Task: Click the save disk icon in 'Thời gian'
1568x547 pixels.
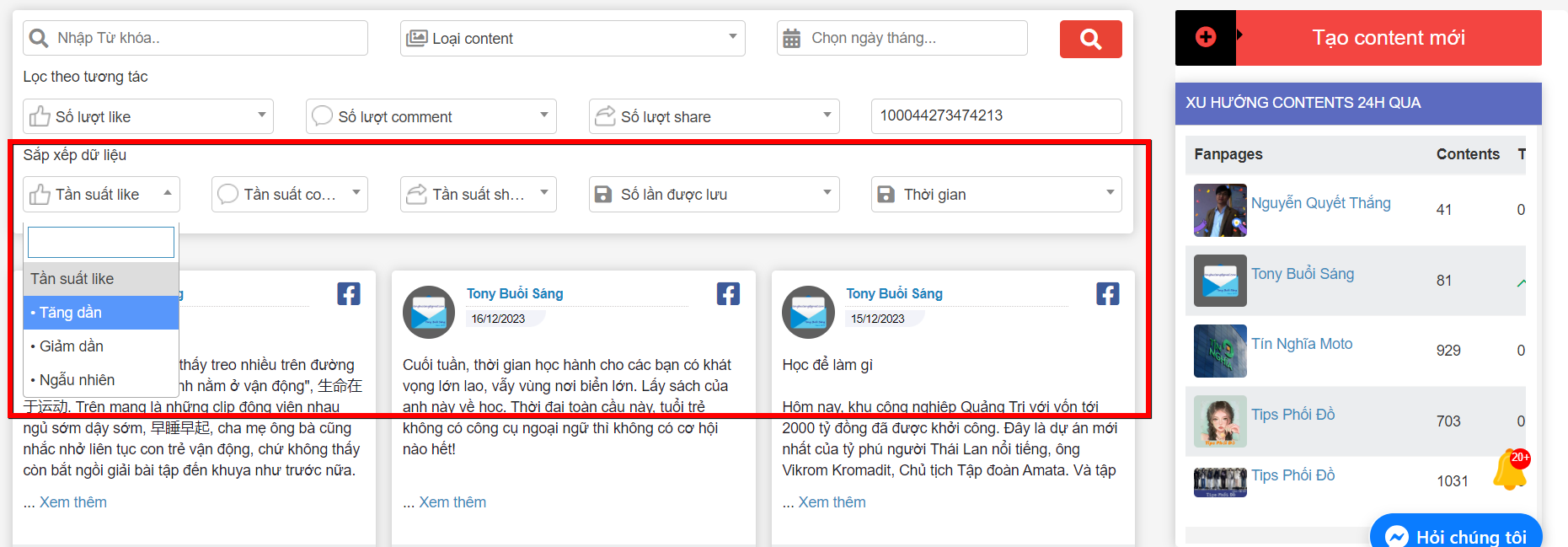Action: (886, 195)
